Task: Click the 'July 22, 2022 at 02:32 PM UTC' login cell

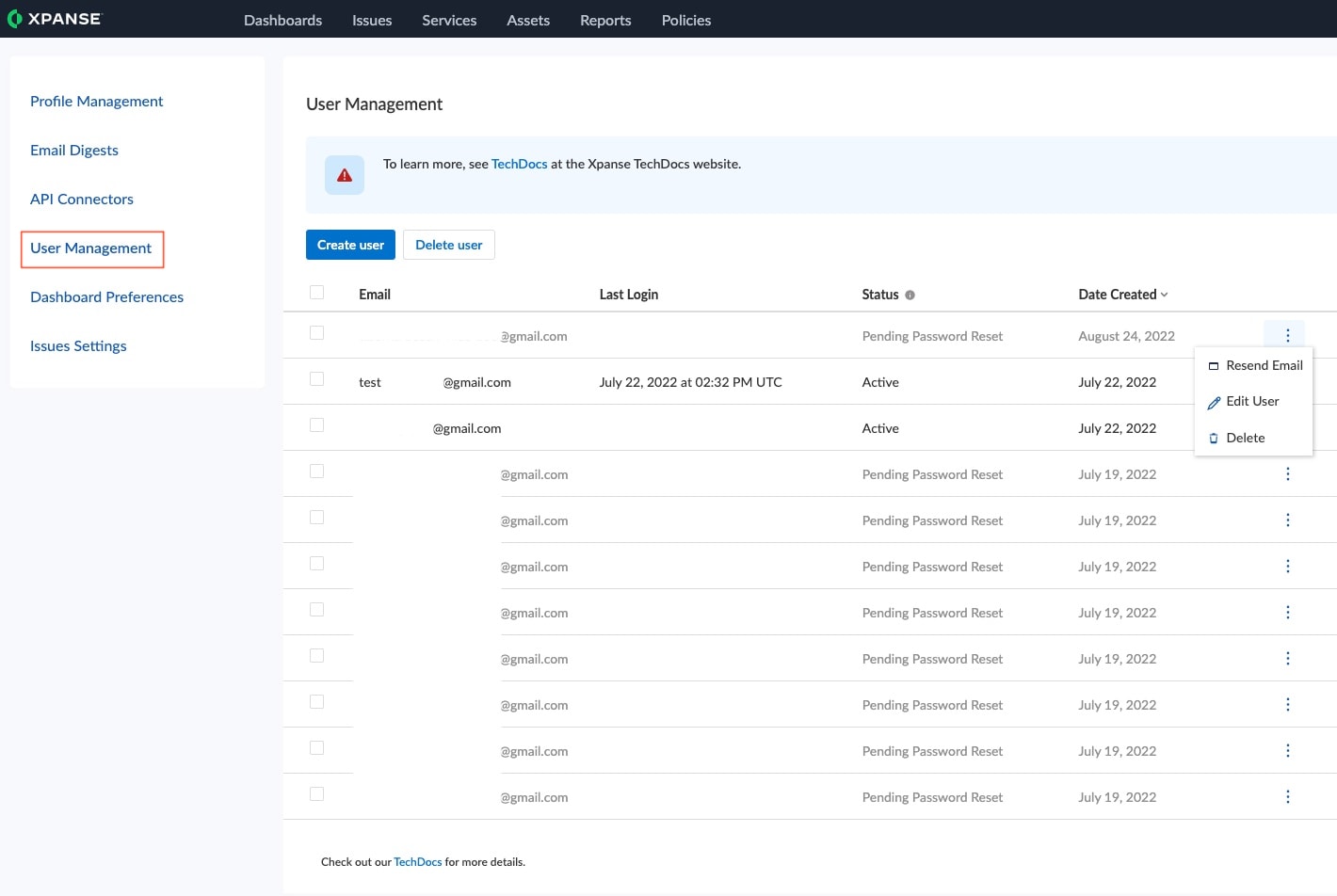Action: click(690, 382)
